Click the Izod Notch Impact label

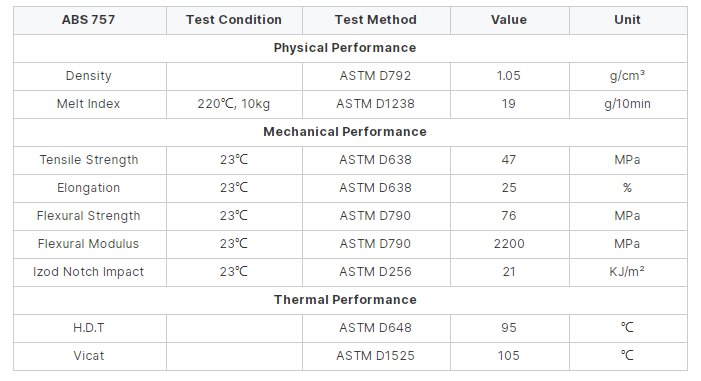89,272
